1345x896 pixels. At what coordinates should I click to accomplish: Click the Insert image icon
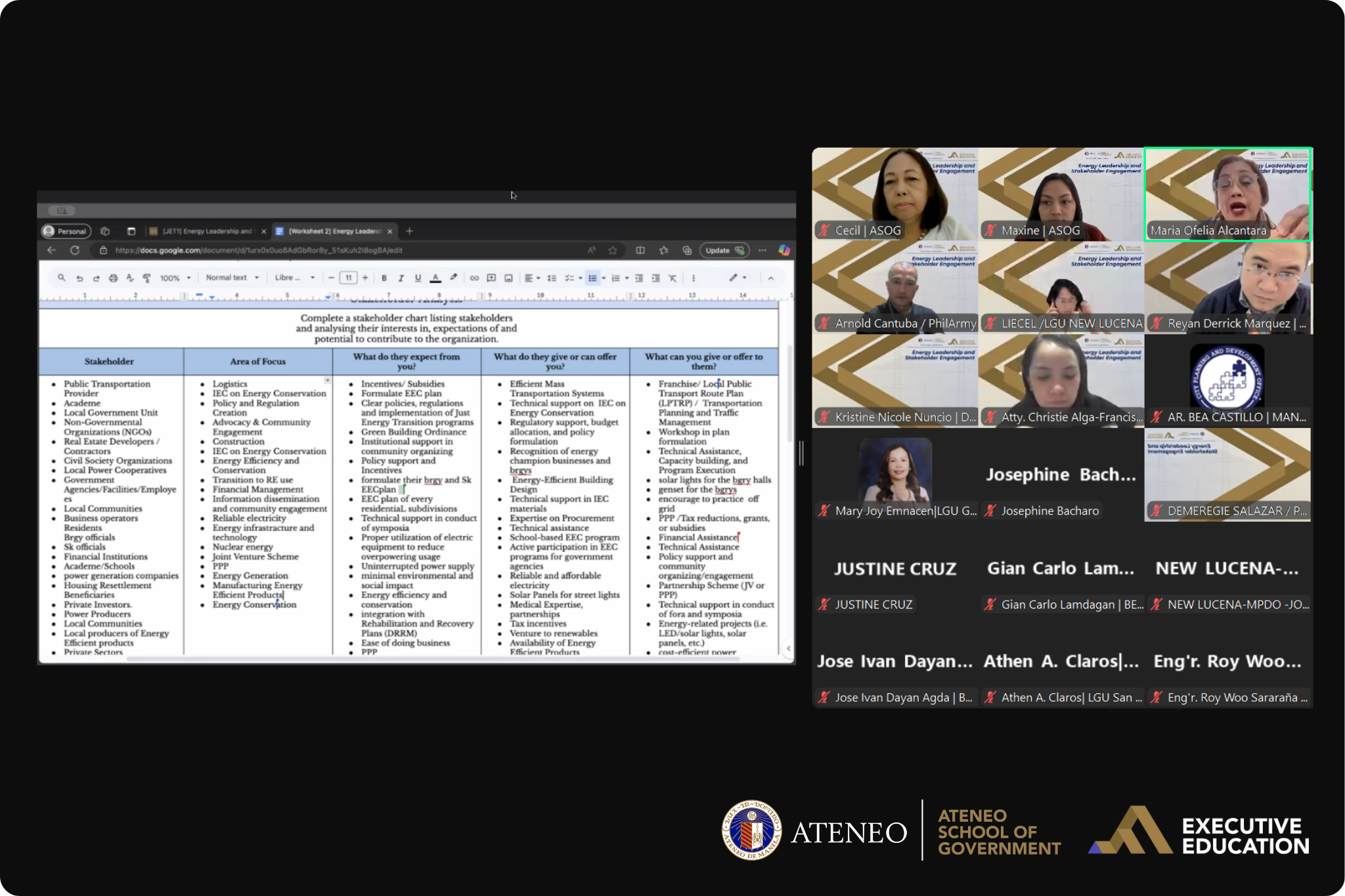pos(508,278)
